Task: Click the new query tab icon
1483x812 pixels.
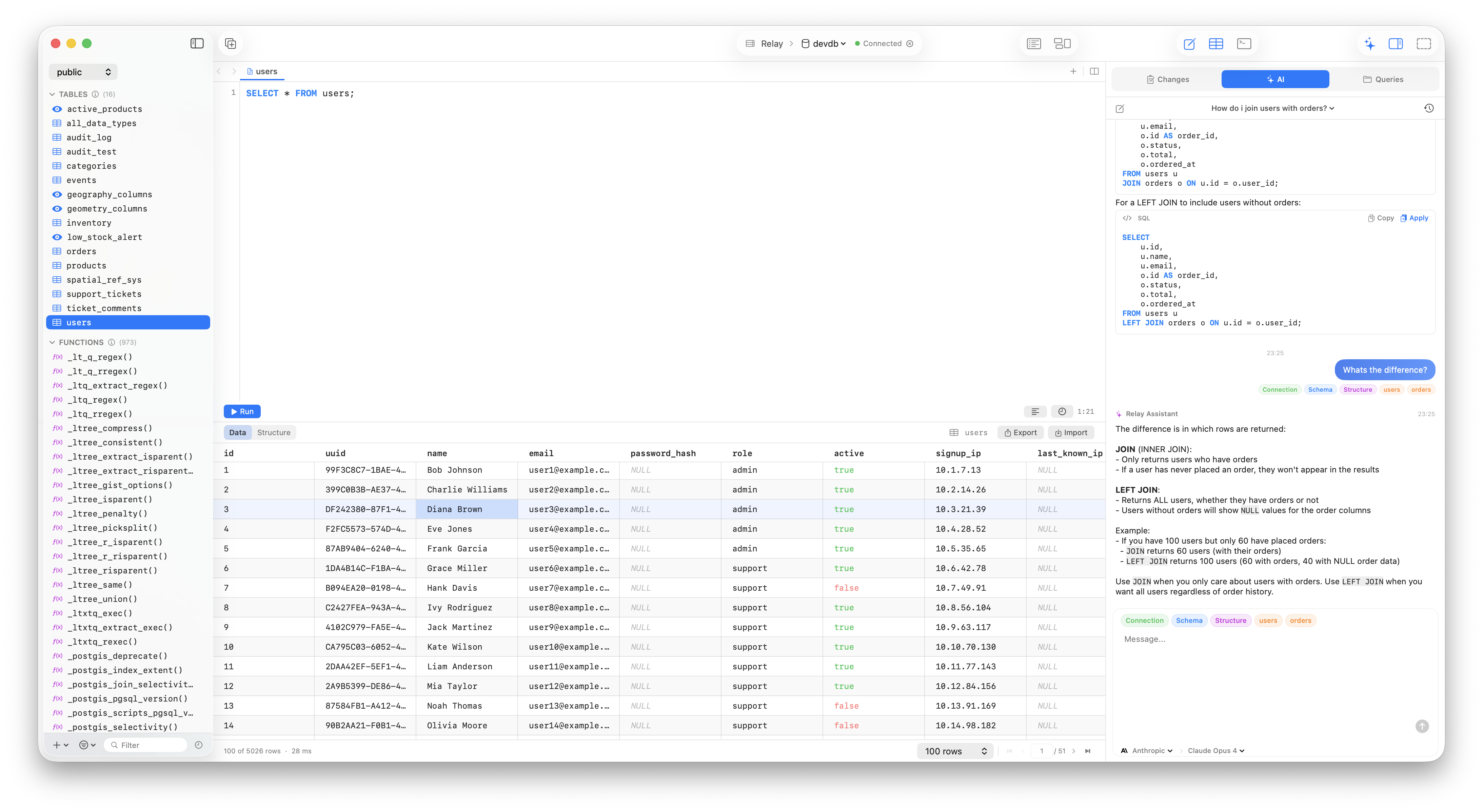Action: (x=1073, y=72)
